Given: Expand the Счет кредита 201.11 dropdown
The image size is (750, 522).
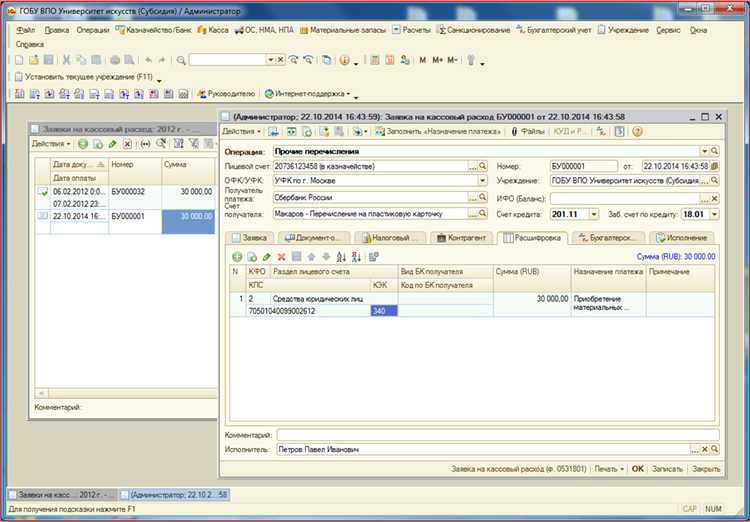Looking at the screenshot, I should click(x=594, y=214).
